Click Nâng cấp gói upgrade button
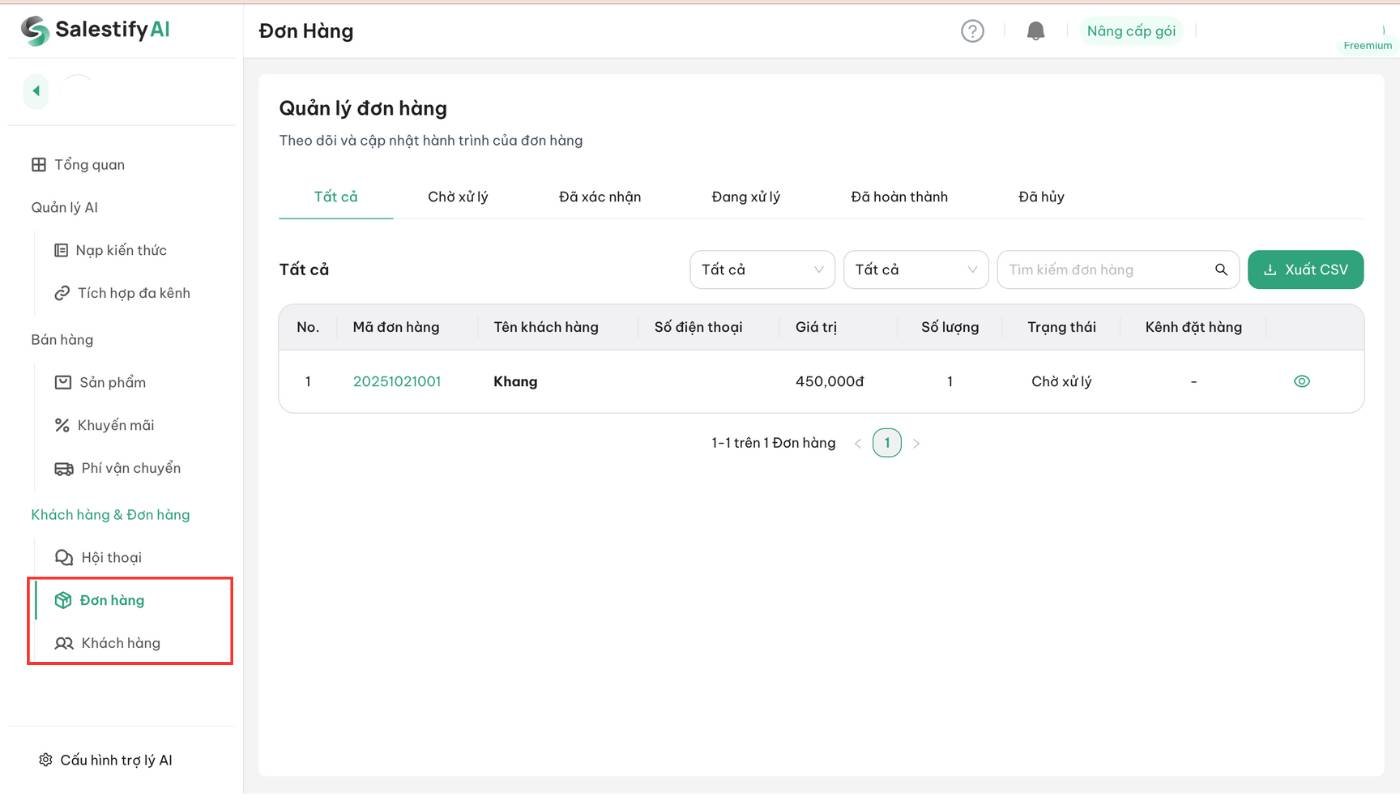This screenshot has height=800, width=1400. [1131, 31]
